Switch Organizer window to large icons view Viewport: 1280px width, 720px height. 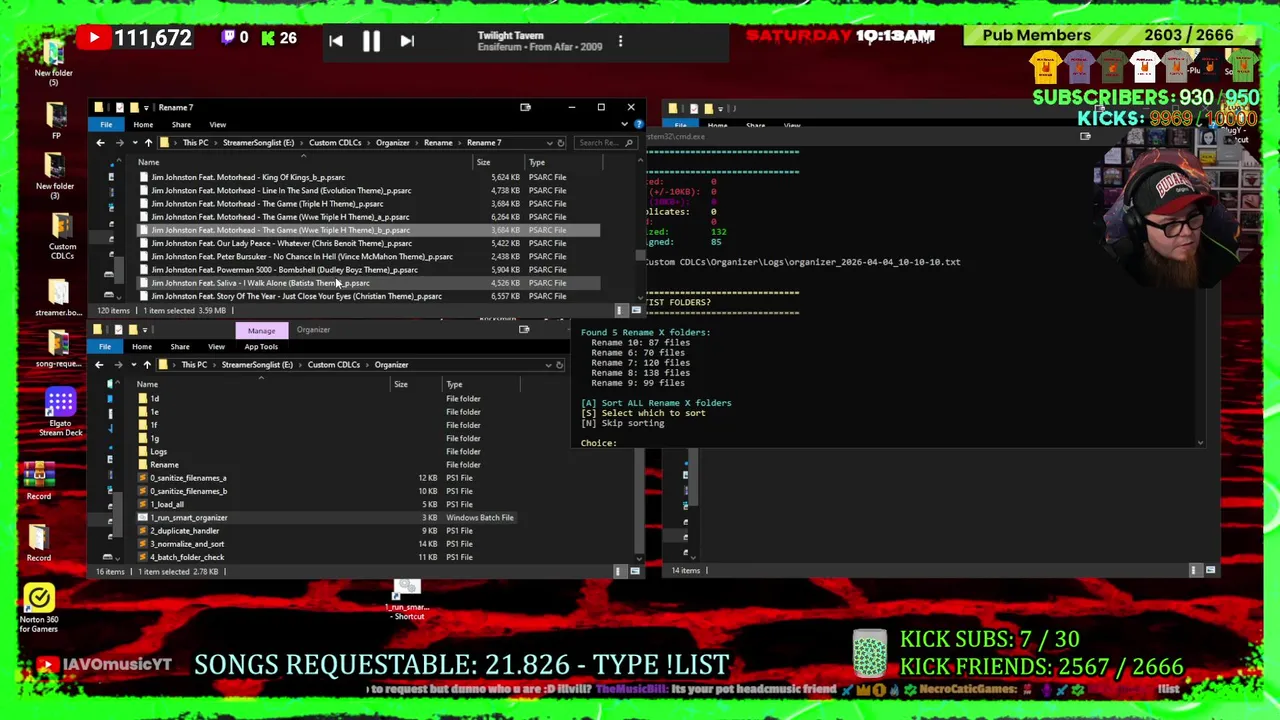634,571
